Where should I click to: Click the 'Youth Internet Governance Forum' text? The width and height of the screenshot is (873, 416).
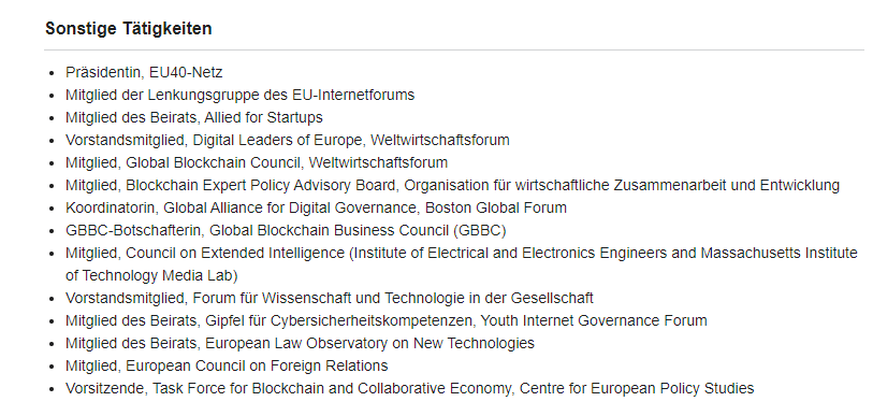tap(595, 320)
